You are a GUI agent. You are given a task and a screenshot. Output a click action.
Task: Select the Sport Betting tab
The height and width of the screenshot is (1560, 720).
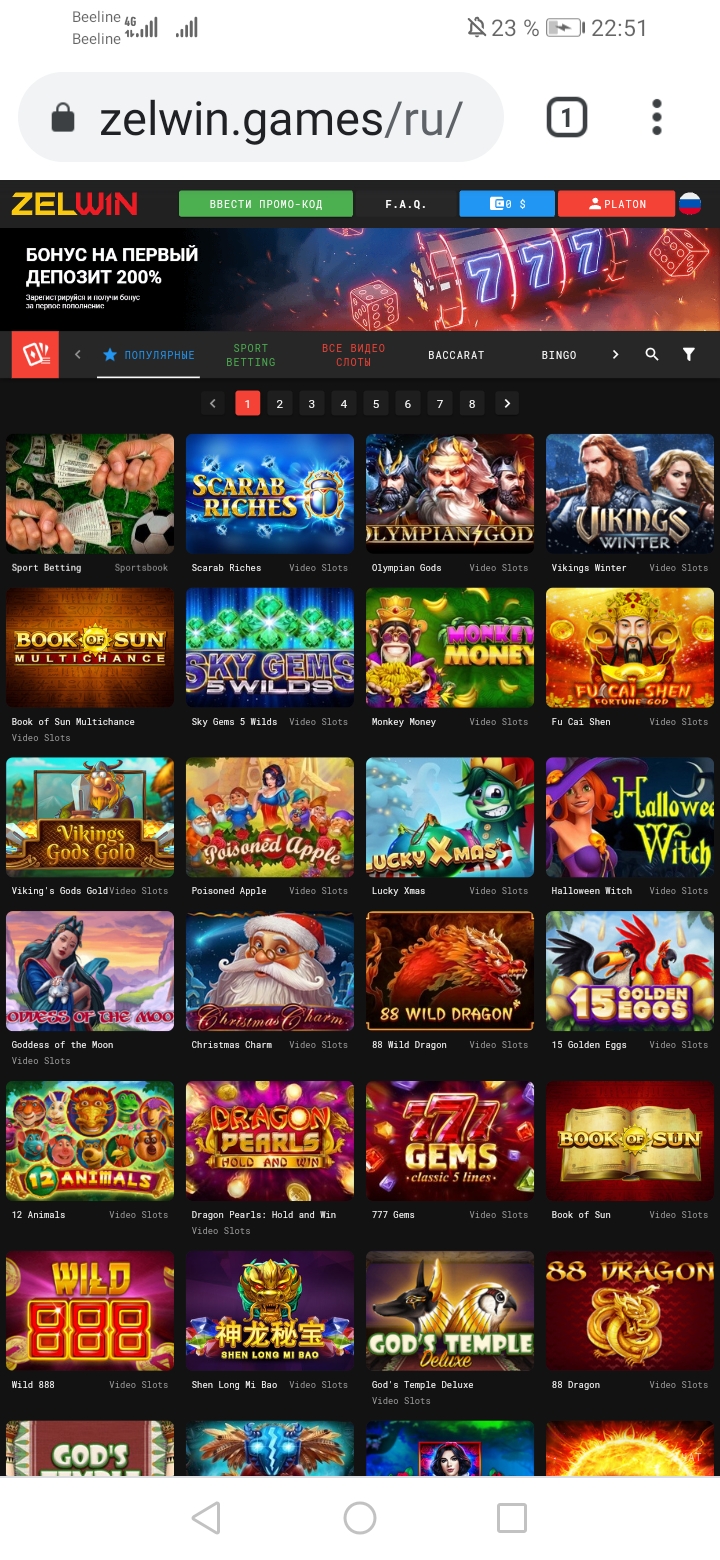click(x=251, y=355)
